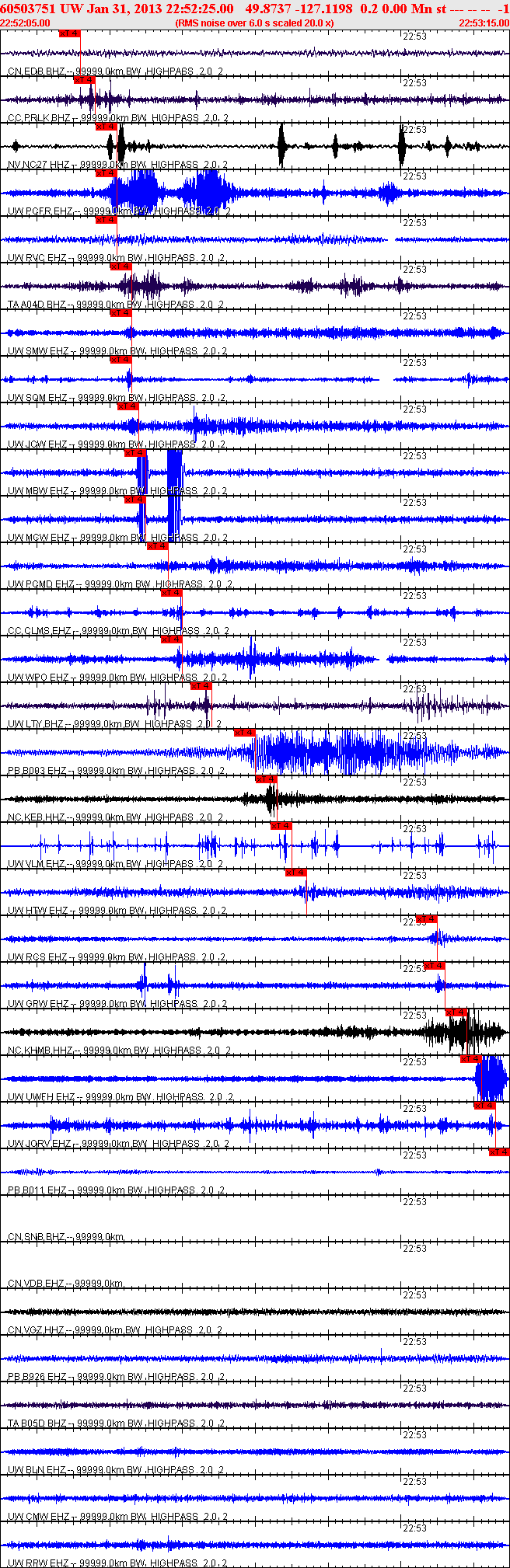This screenshot has width=510, height=1568.
Task: Select the pick marker on UW.JORV trace
Action: [x=485, y=1106]
